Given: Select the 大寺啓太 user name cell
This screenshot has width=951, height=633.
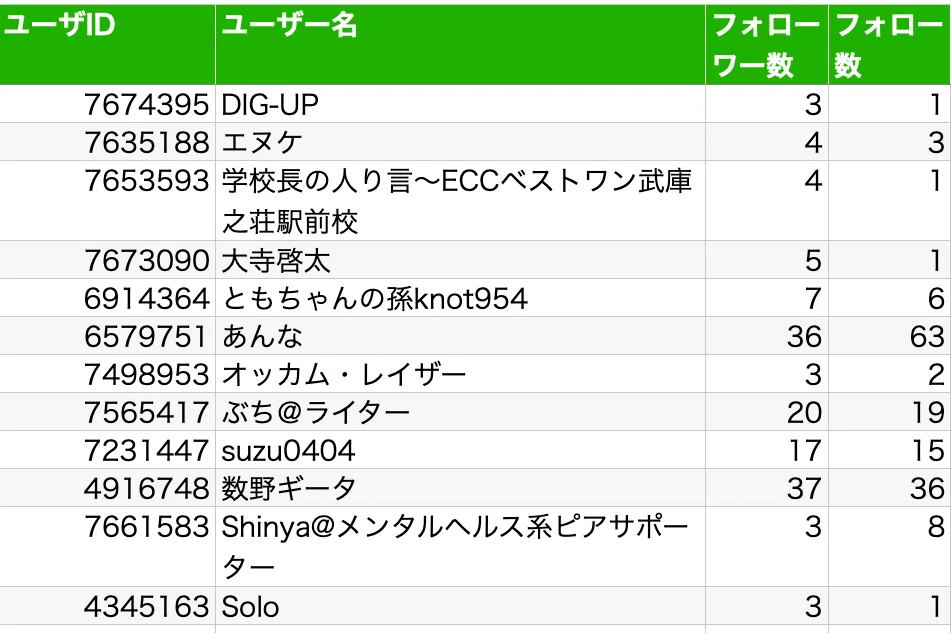Looking at the screenshot, I should coord(460,260).
